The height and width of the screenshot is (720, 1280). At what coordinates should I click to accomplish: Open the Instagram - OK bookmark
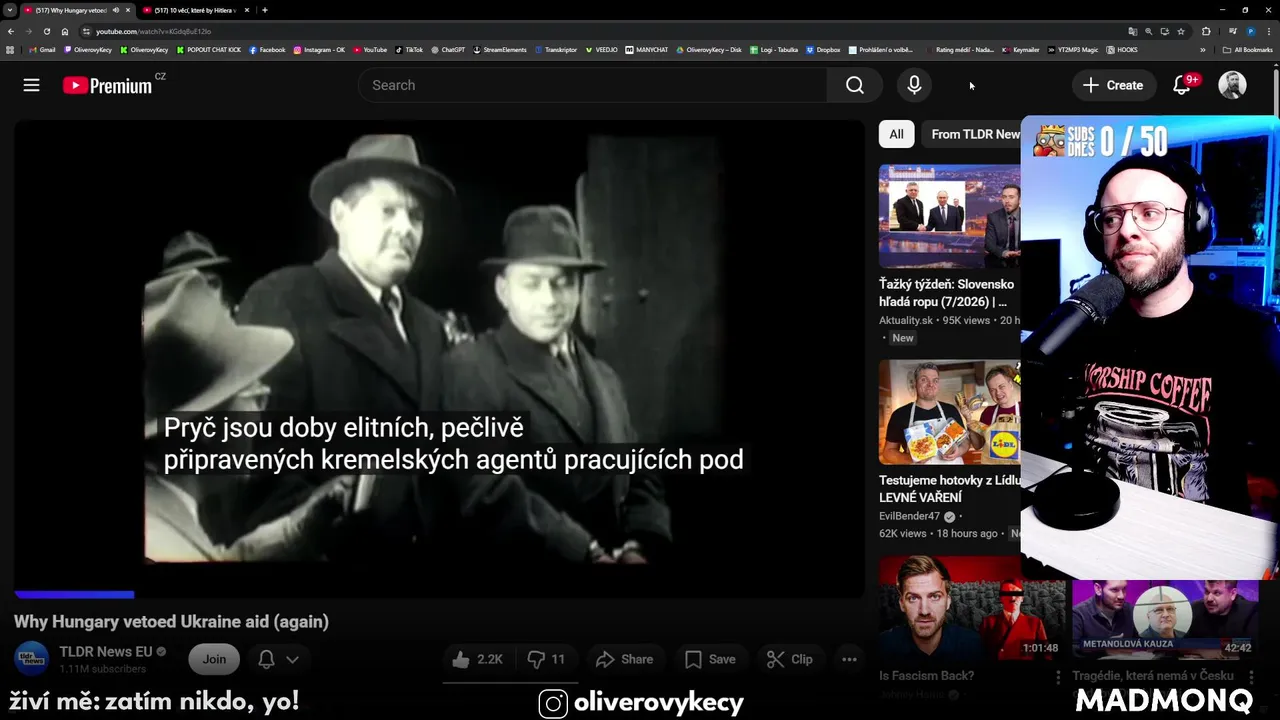[319, 49]
